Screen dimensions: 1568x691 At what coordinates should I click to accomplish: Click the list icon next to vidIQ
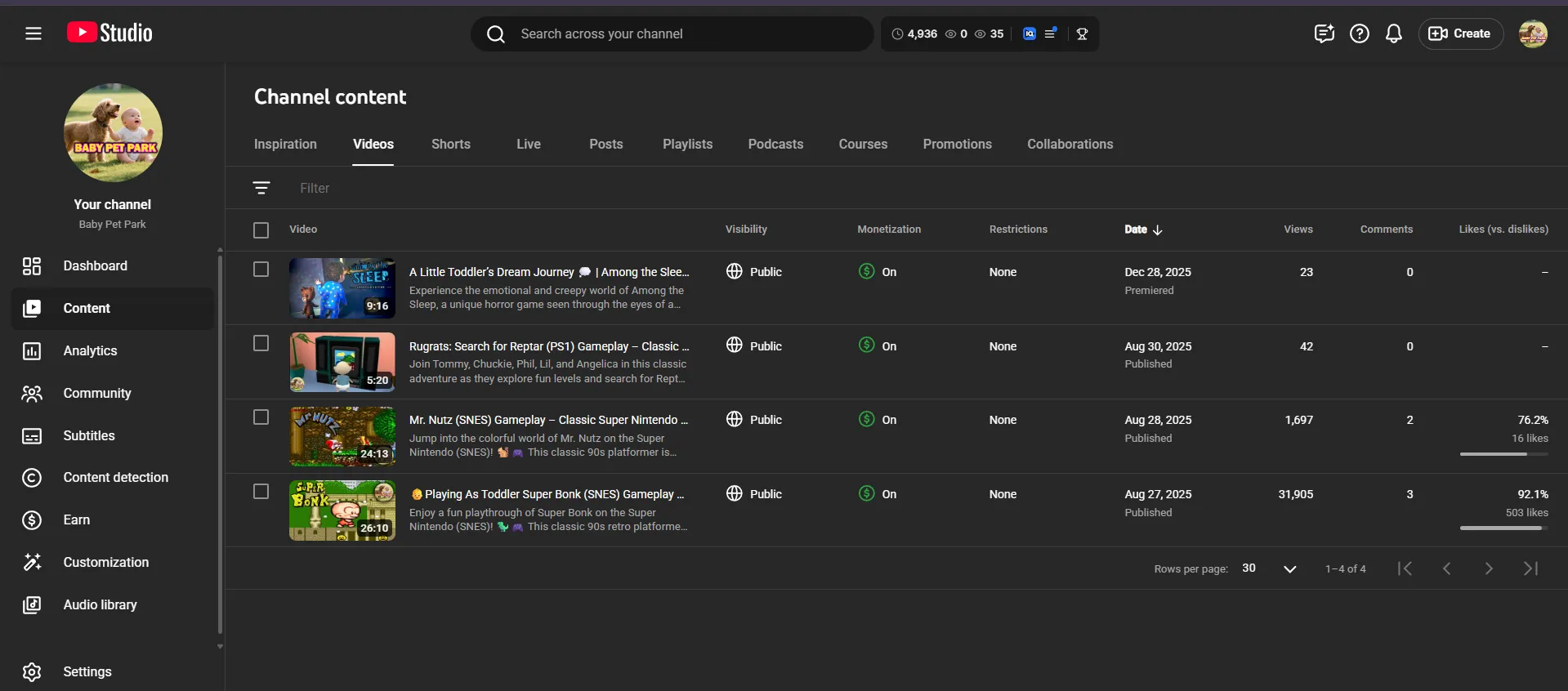pyautogui.click(x=1051, y=33)
